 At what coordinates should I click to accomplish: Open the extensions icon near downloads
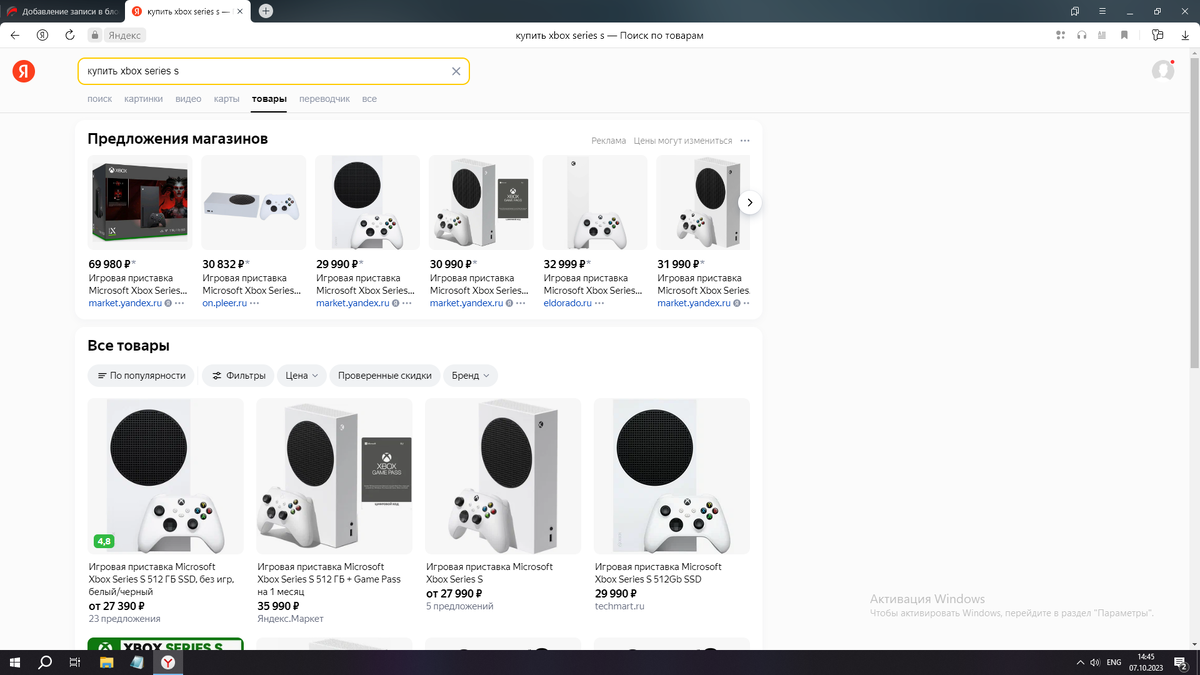[1158, 35]
